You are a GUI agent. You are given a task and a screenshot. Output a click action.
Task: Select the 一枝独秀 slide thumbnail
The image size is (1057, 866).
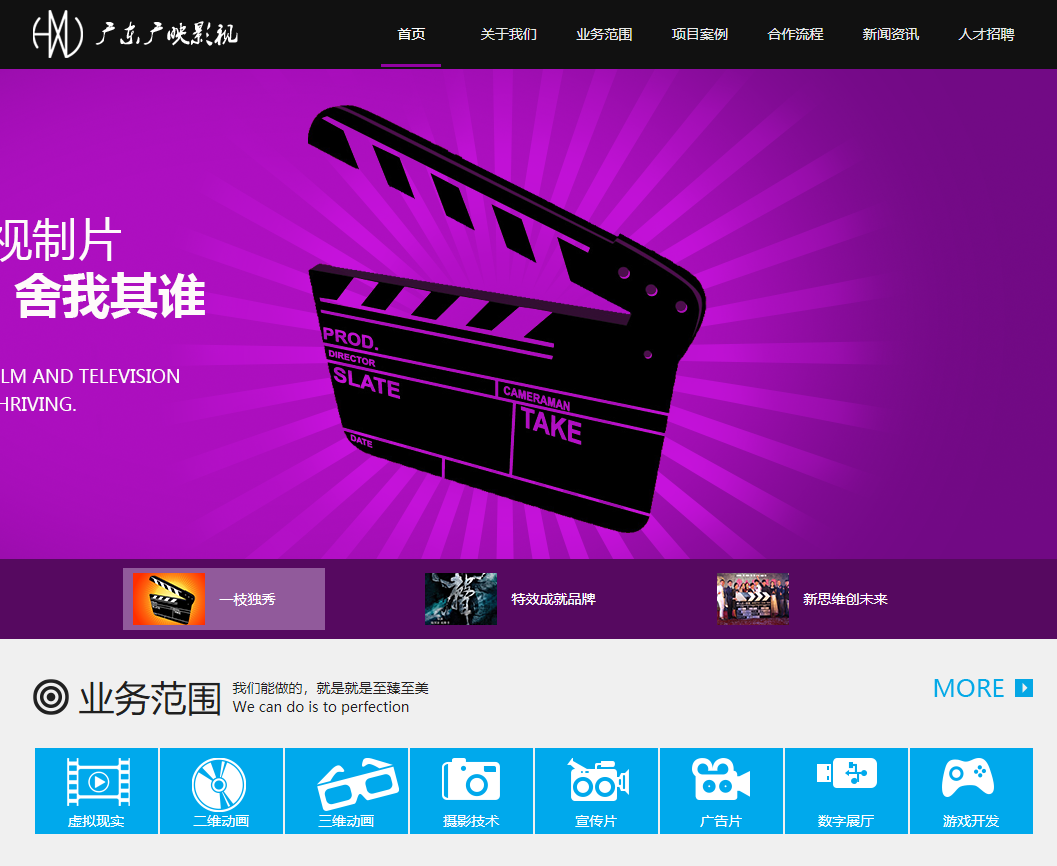point(224,599)
